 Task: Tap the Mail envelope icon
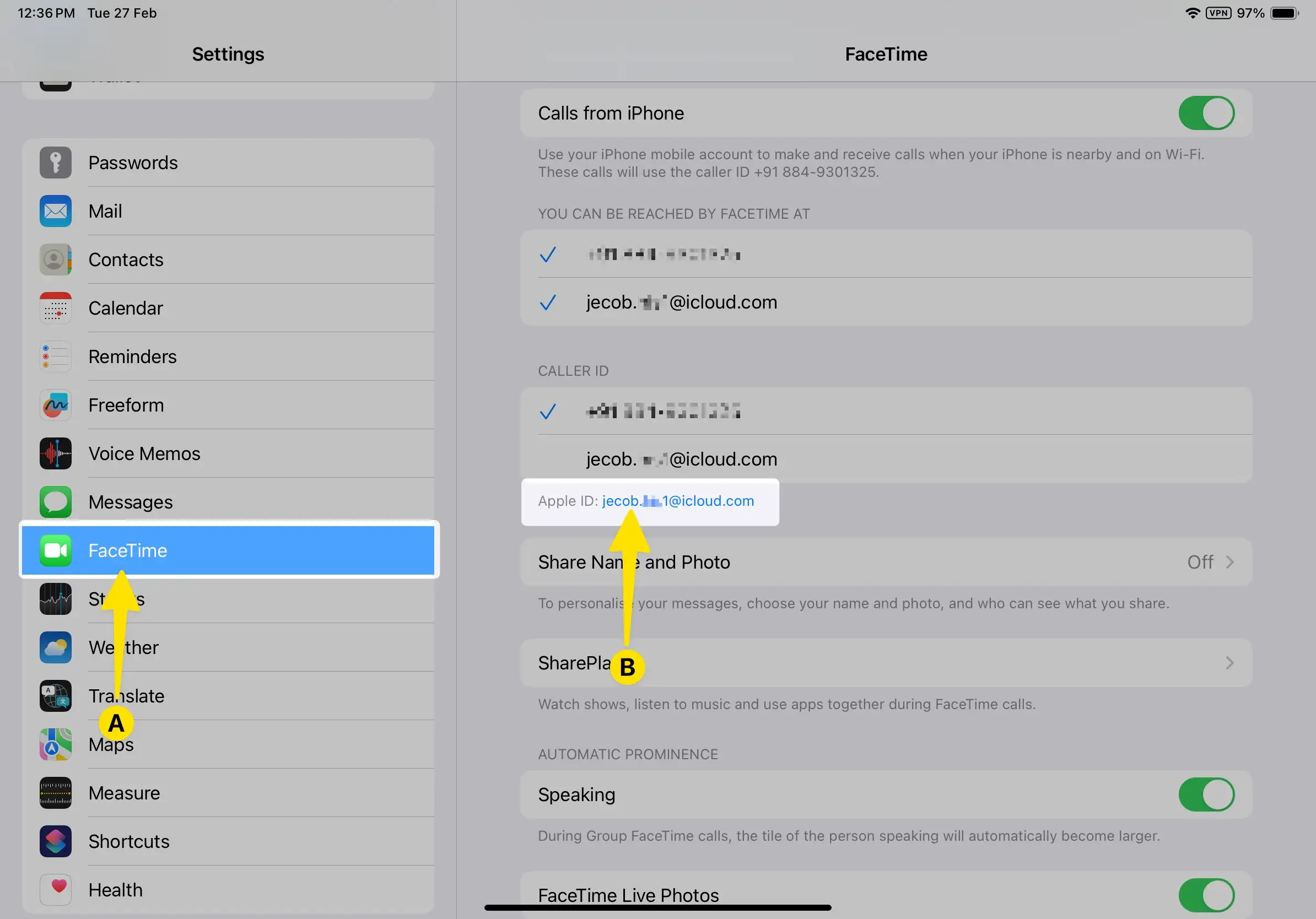pyautogui.click(x=56, y=212)
